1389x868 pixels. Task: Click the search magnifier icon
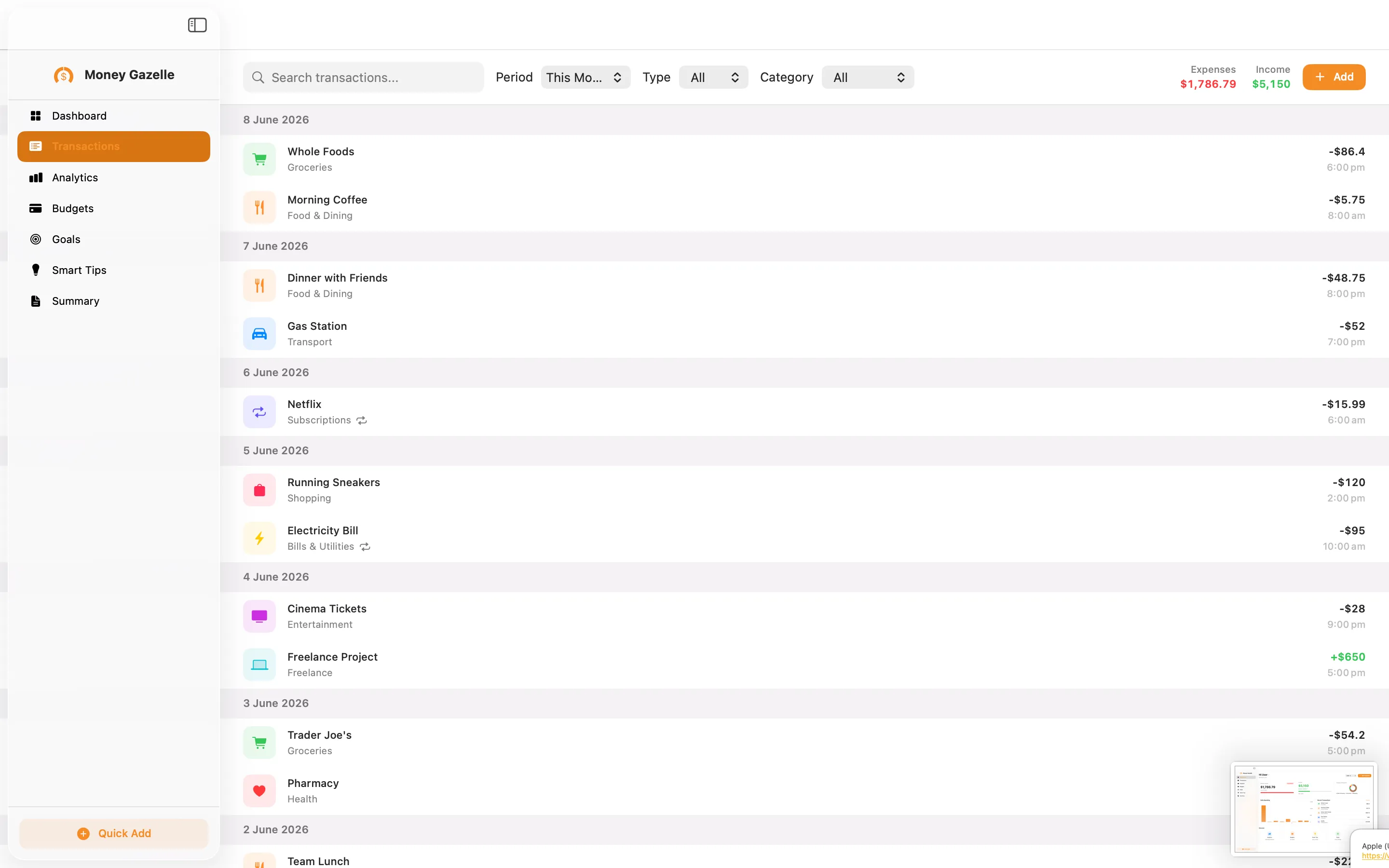pos(259,78)
